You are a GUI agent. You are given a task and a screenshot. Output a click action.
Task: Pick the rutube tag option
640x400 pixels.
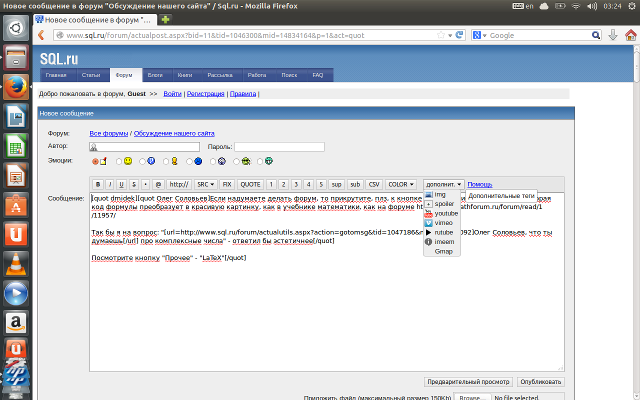[444, 232]
